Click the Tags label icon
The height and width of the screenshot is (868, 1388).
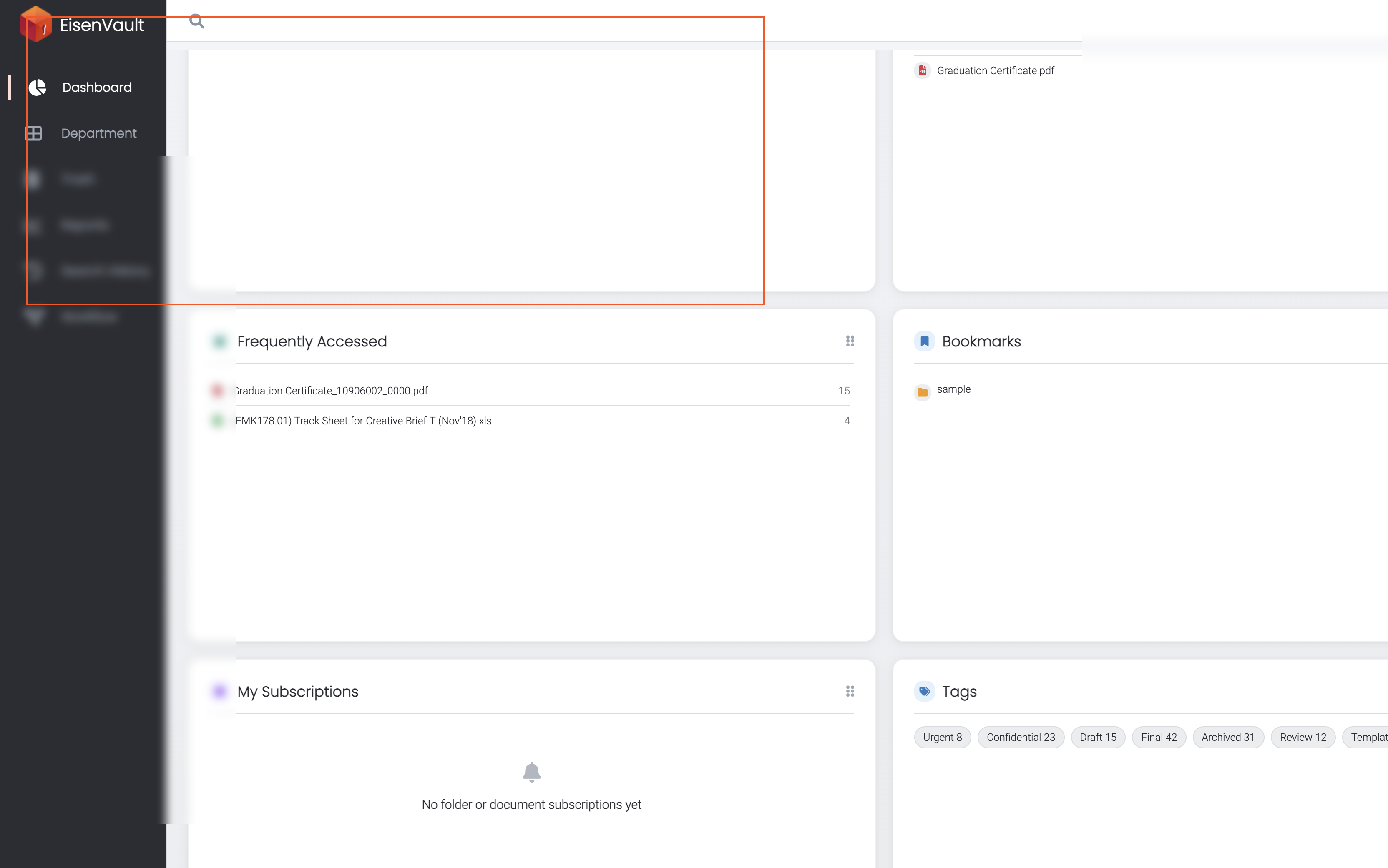925,691
